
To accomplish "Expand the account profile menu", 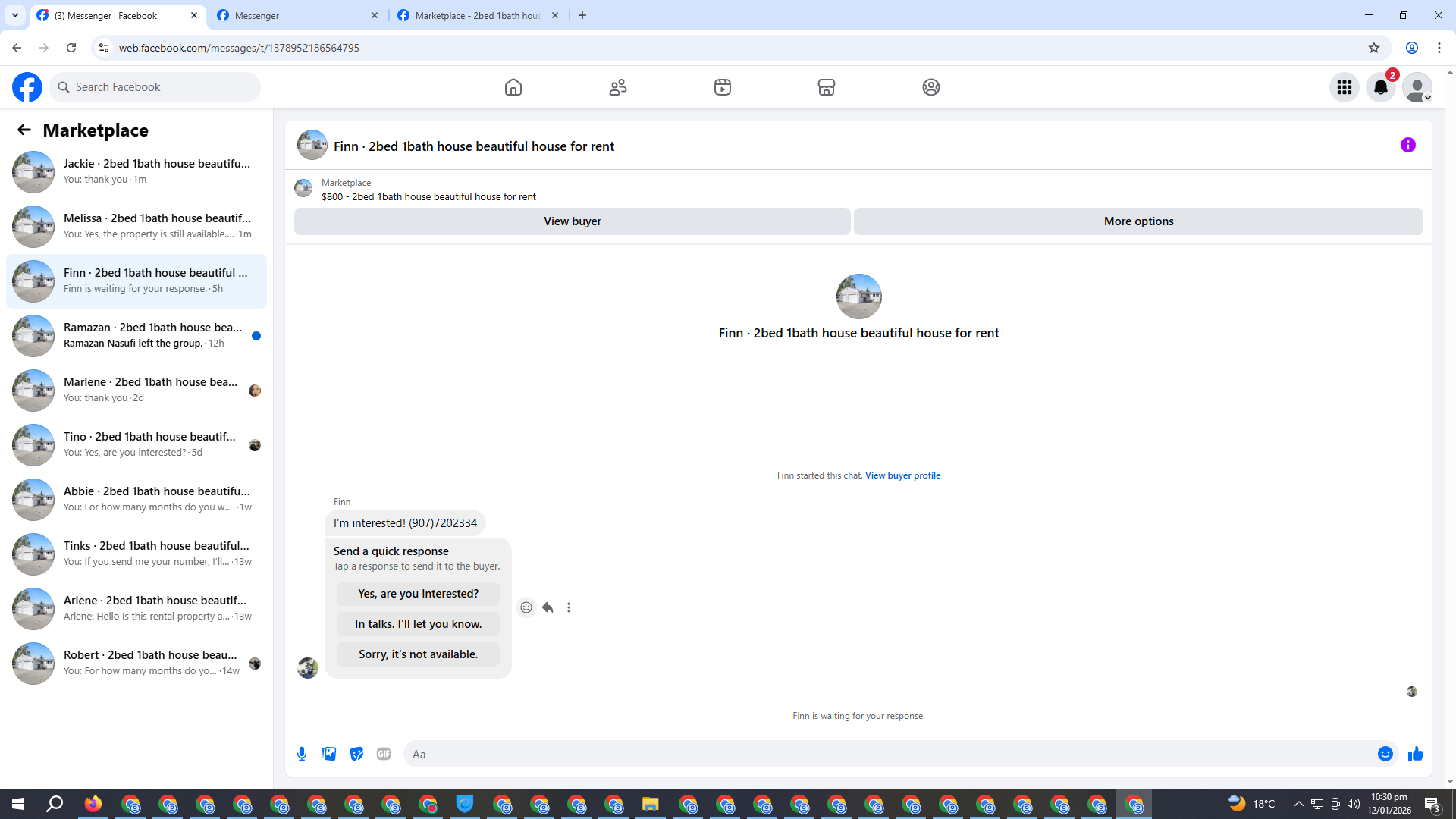I will 1417,87.
